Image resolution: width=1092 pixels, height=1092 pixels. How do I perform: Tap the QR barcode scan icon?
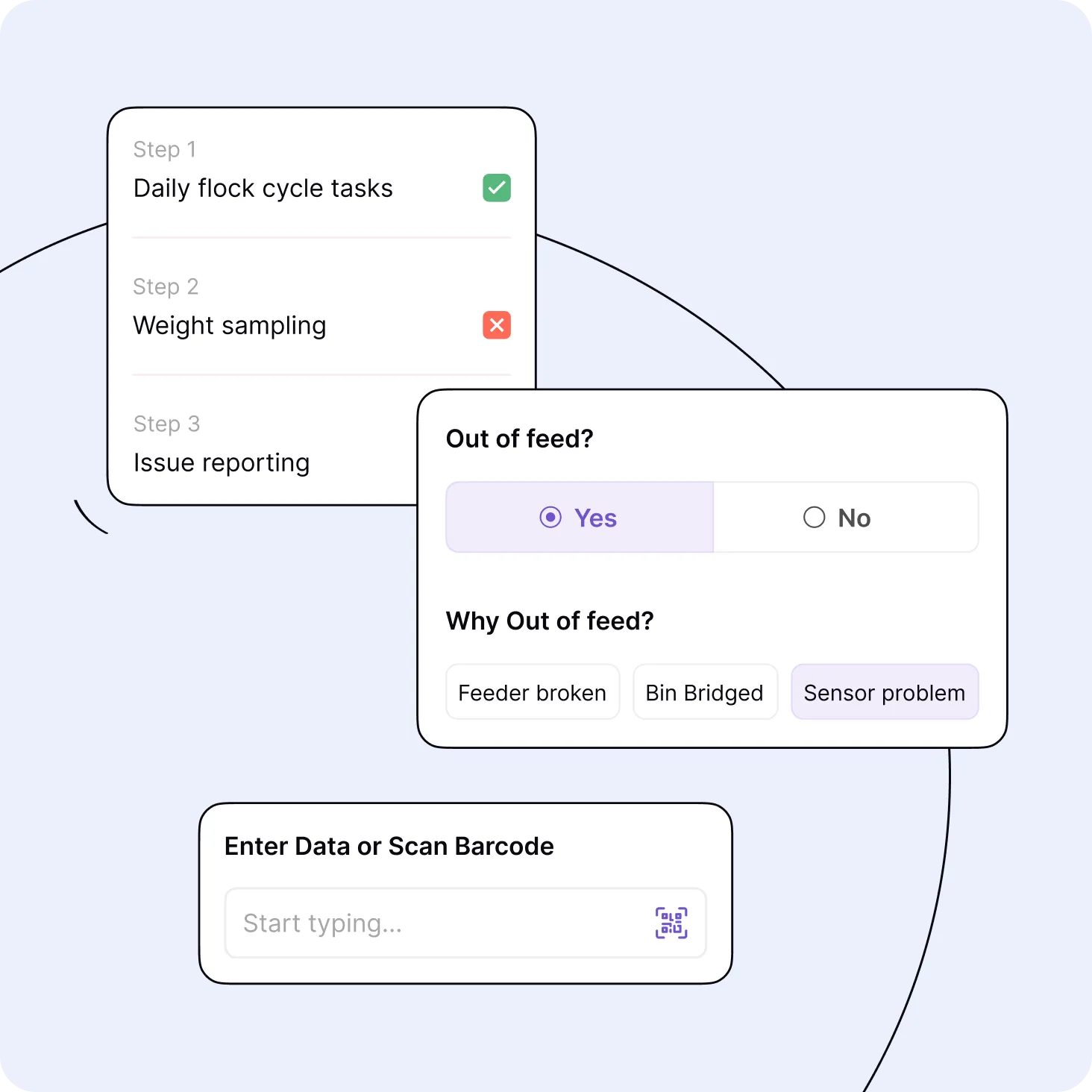(671, 923)
